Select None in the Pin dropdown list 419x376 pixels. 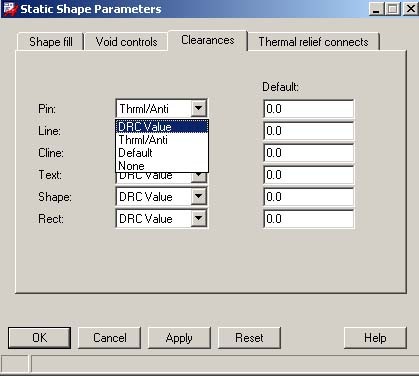(x=162, y=166)
